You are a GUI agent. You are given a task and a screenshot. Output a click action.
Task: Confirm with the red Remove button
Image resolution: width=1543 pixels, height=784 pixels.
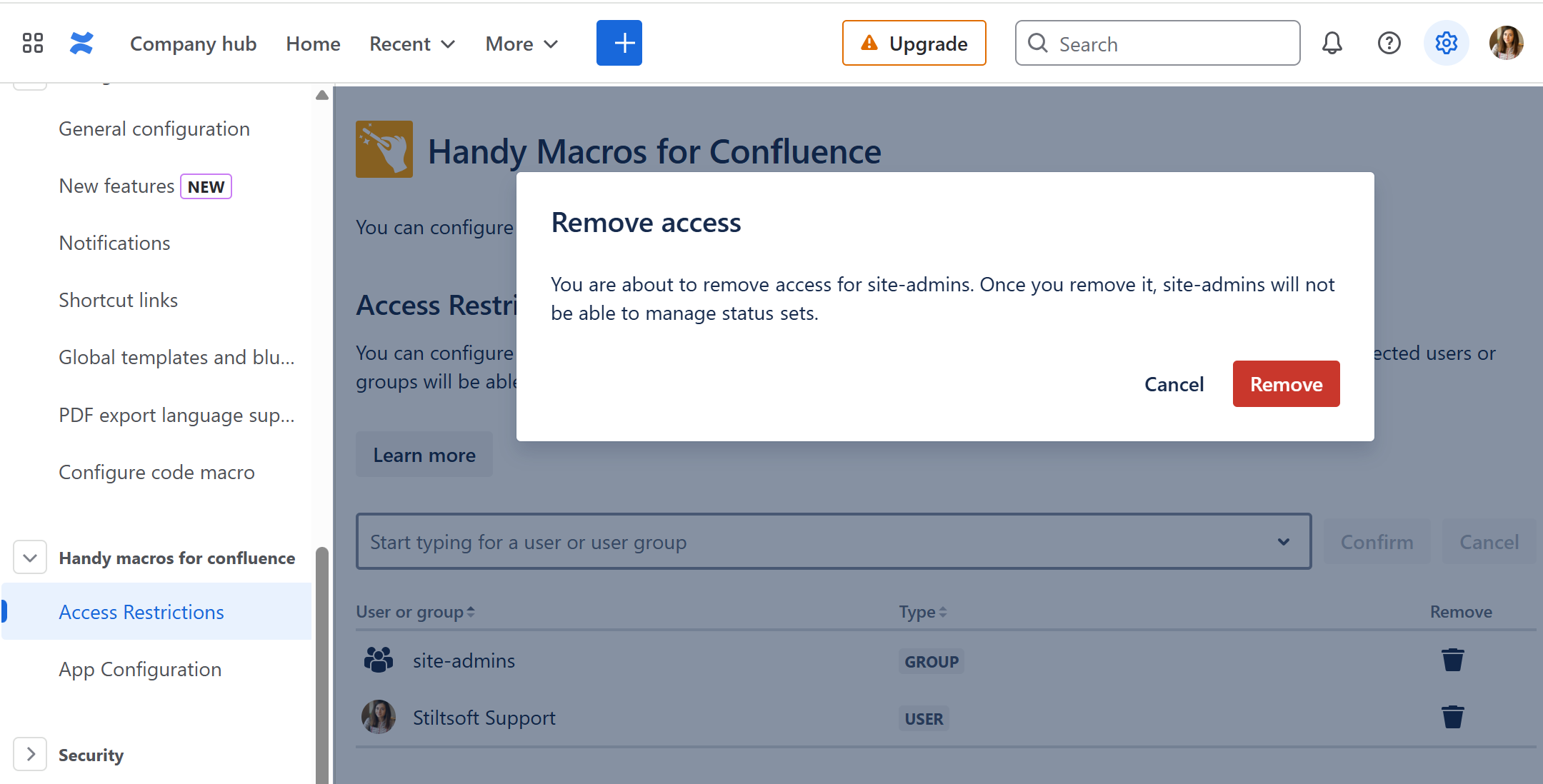pos(1286,384)
